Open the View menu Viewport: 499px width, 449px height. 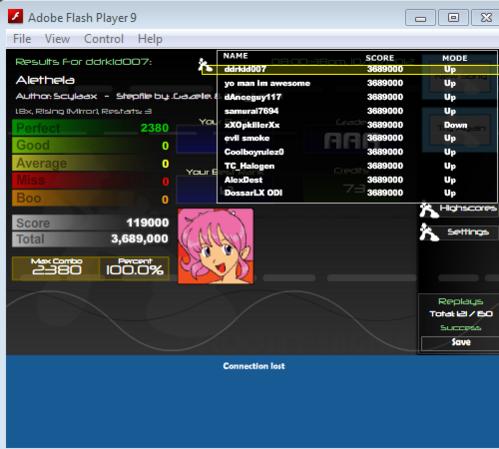pyautogui.click(x=57, y=39)
